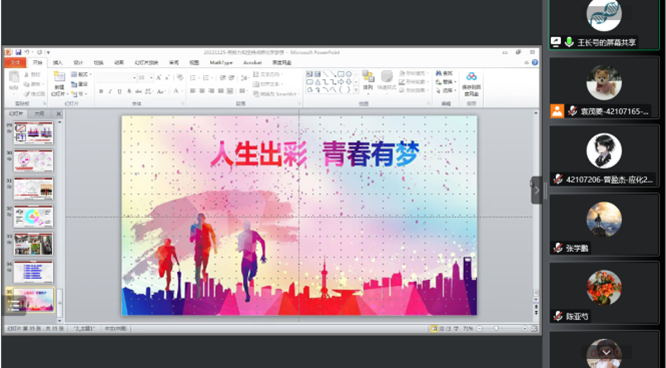This screenshot has width=666, height=368.
Task: Expand the shapes gallery more arrow
Action: (356, 90)
